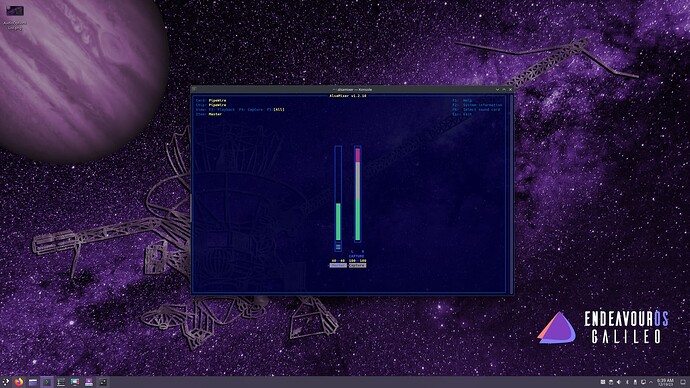Open the Konsole window menu icon in the title bar

(194, 89)
